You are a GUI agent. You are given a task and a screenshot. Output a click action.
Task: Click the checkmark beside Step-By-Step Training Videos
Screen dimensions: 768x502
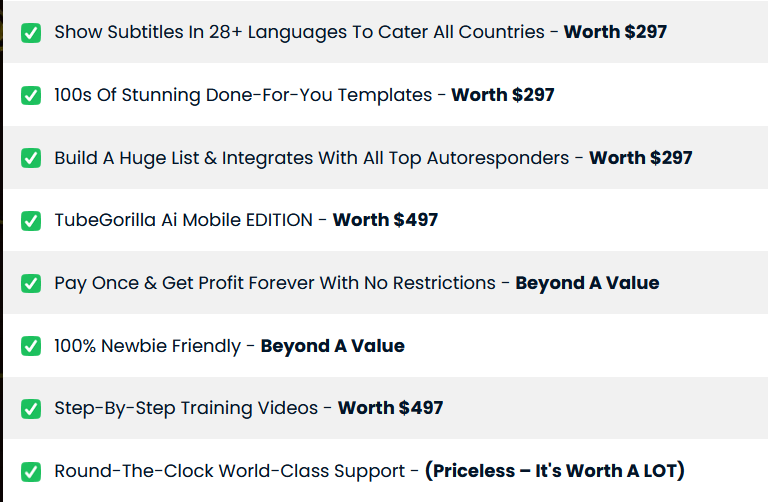31,408
